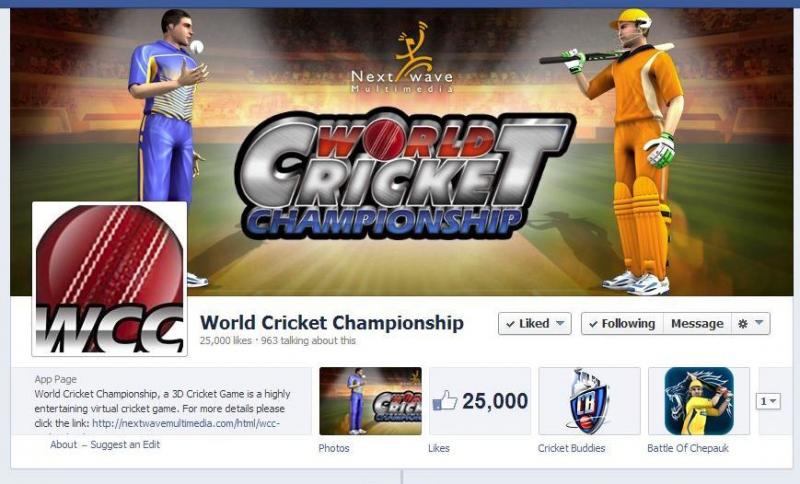This screenshot has height=484, width=800.
Task: Click the World Cricket Championship cover logo
Action: click(403, 173)
